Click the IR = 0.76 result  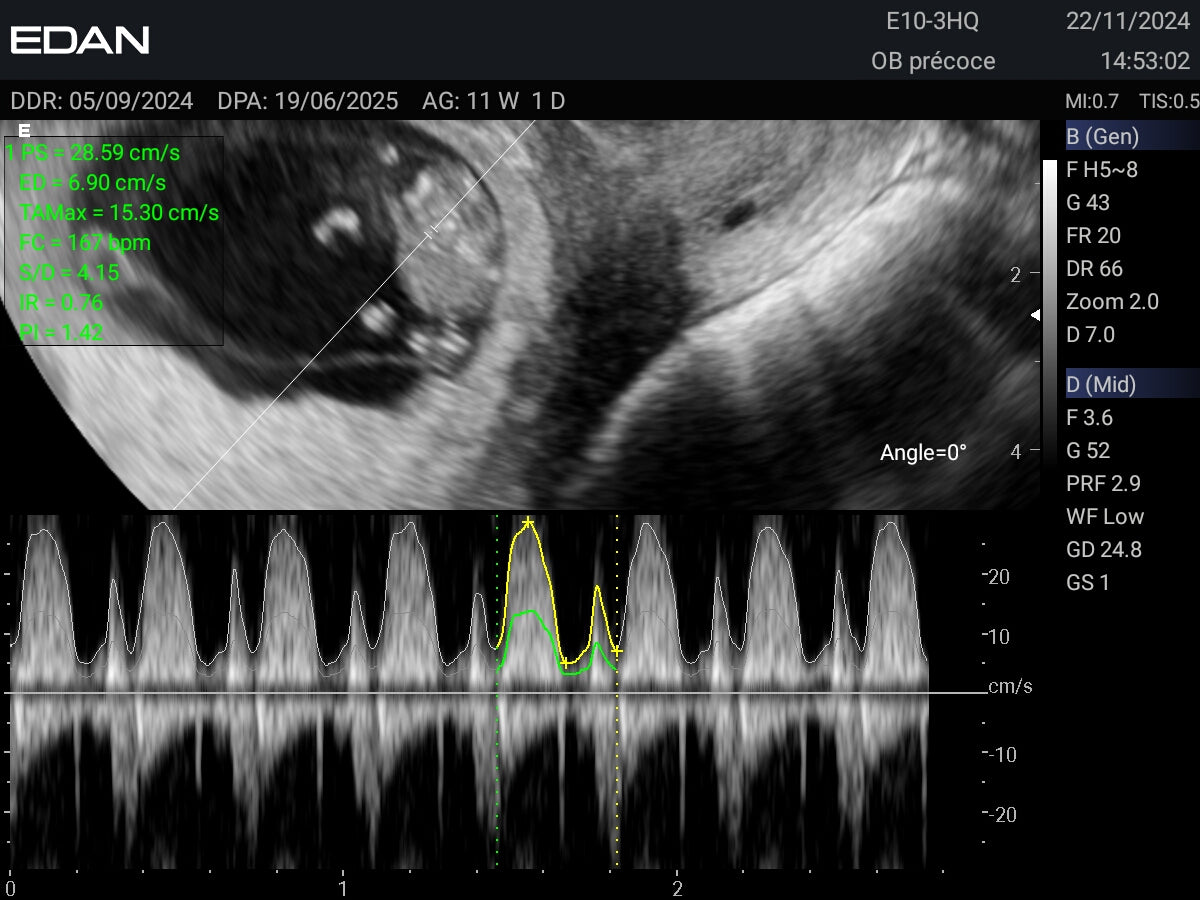coord(61,302)
